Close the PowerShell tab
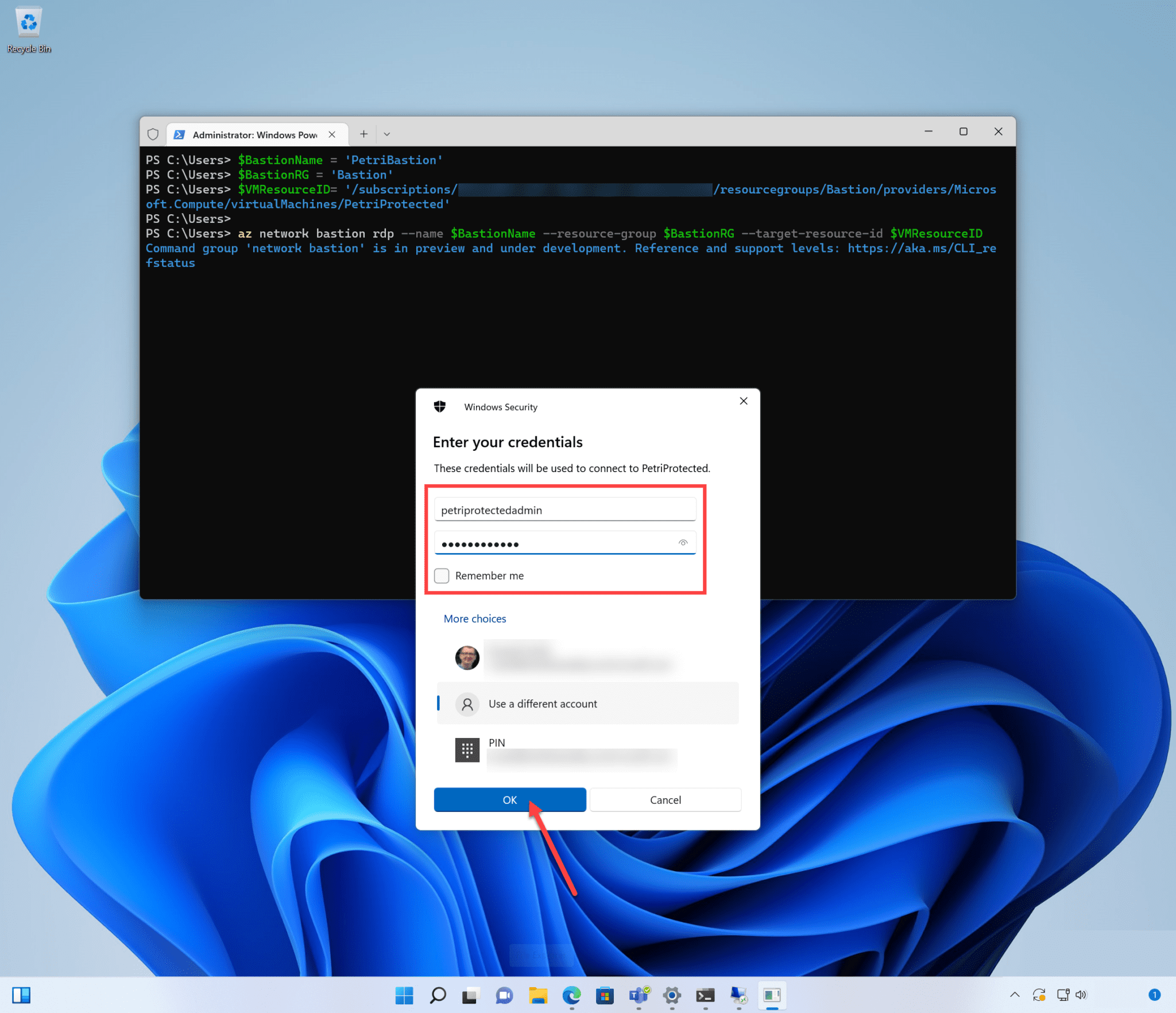The width and height of the screenshot is (1176, 1013). coord(332,134)
